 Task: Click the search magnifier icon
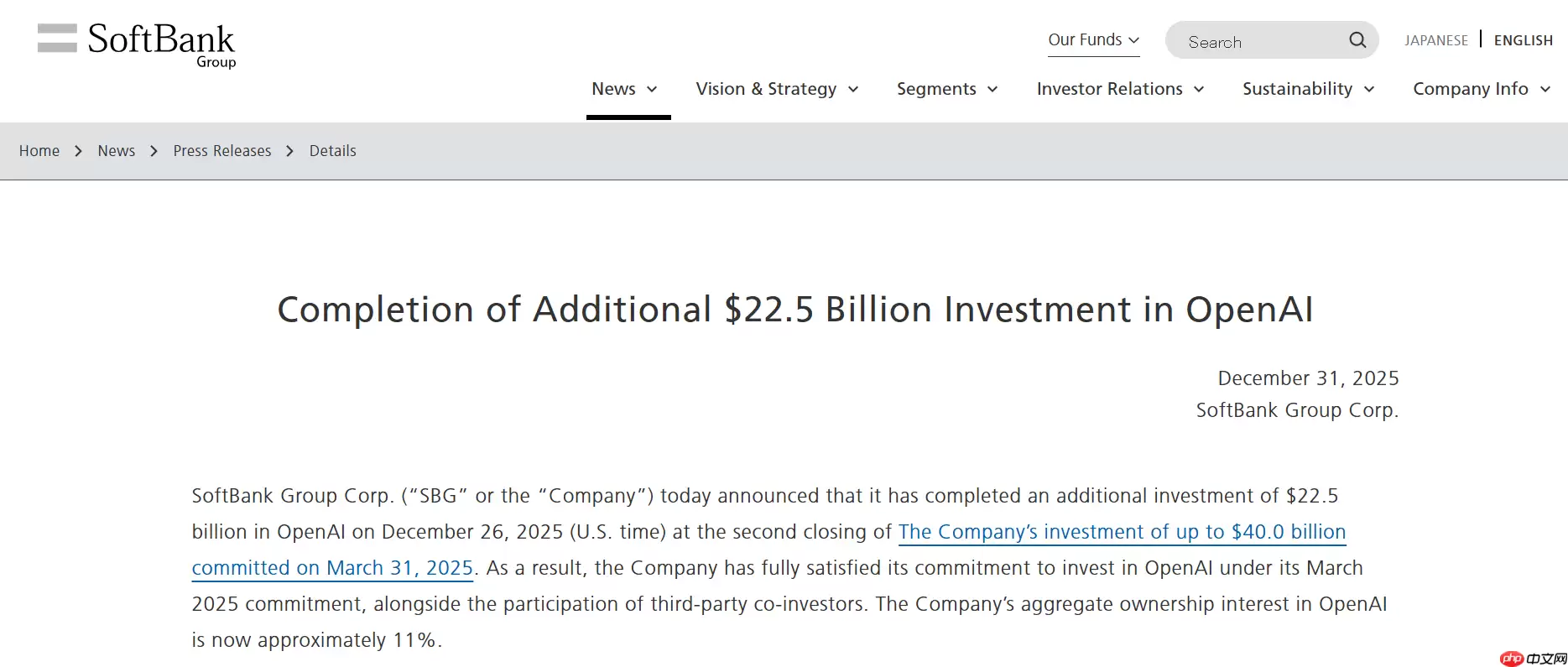click(1357, 40)
